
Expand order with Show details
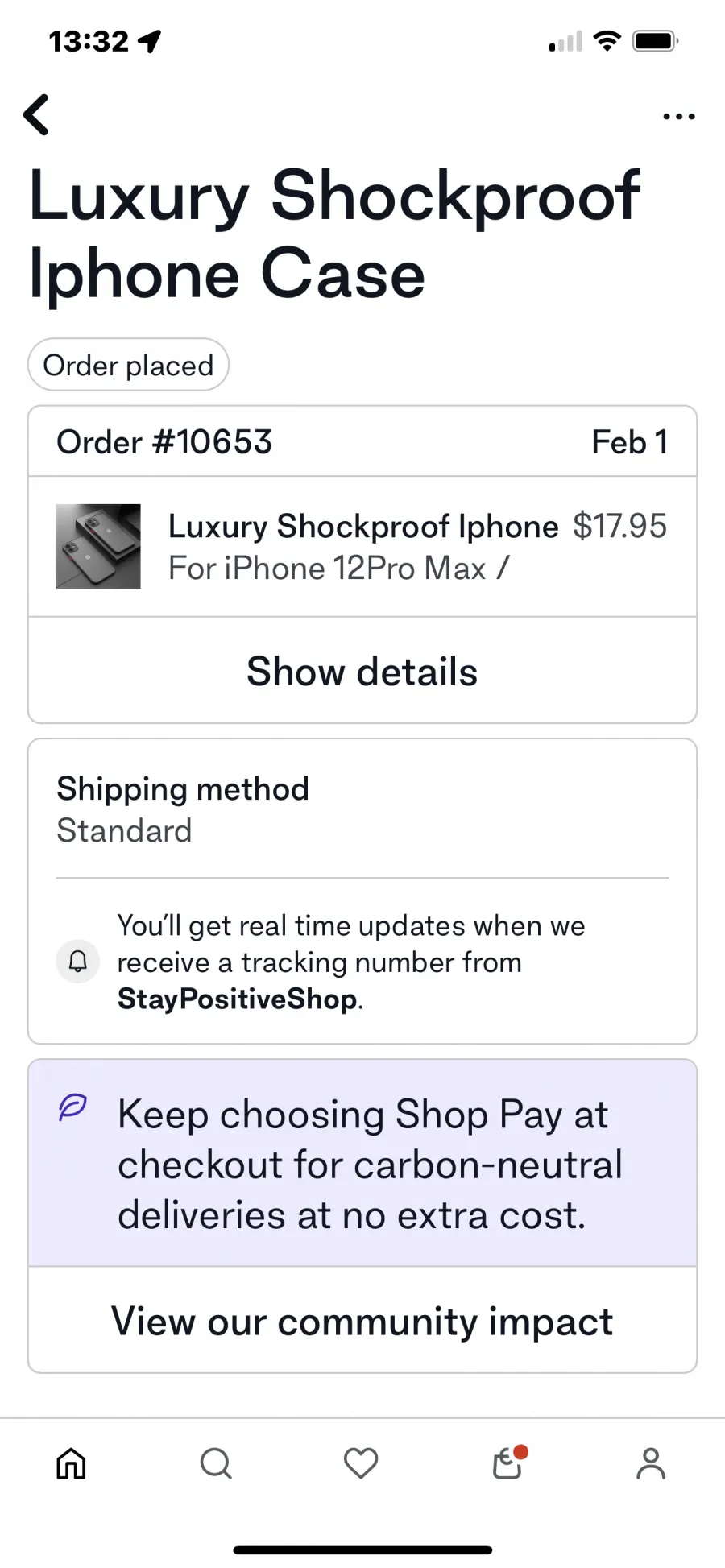point(362,671)
